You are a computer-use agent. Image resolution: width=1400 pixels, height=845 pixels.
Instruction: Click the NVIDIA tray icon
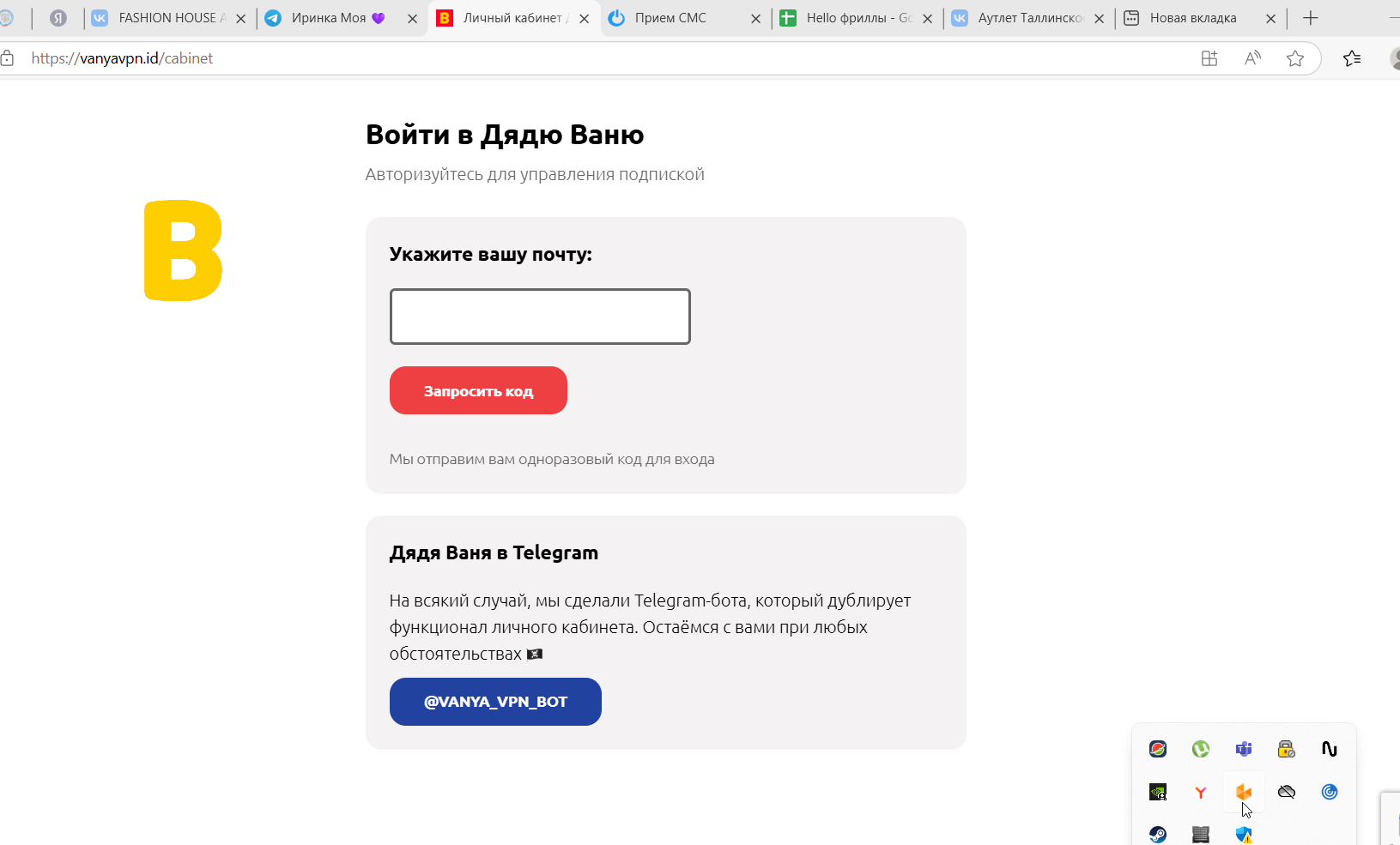(1157, 792)
